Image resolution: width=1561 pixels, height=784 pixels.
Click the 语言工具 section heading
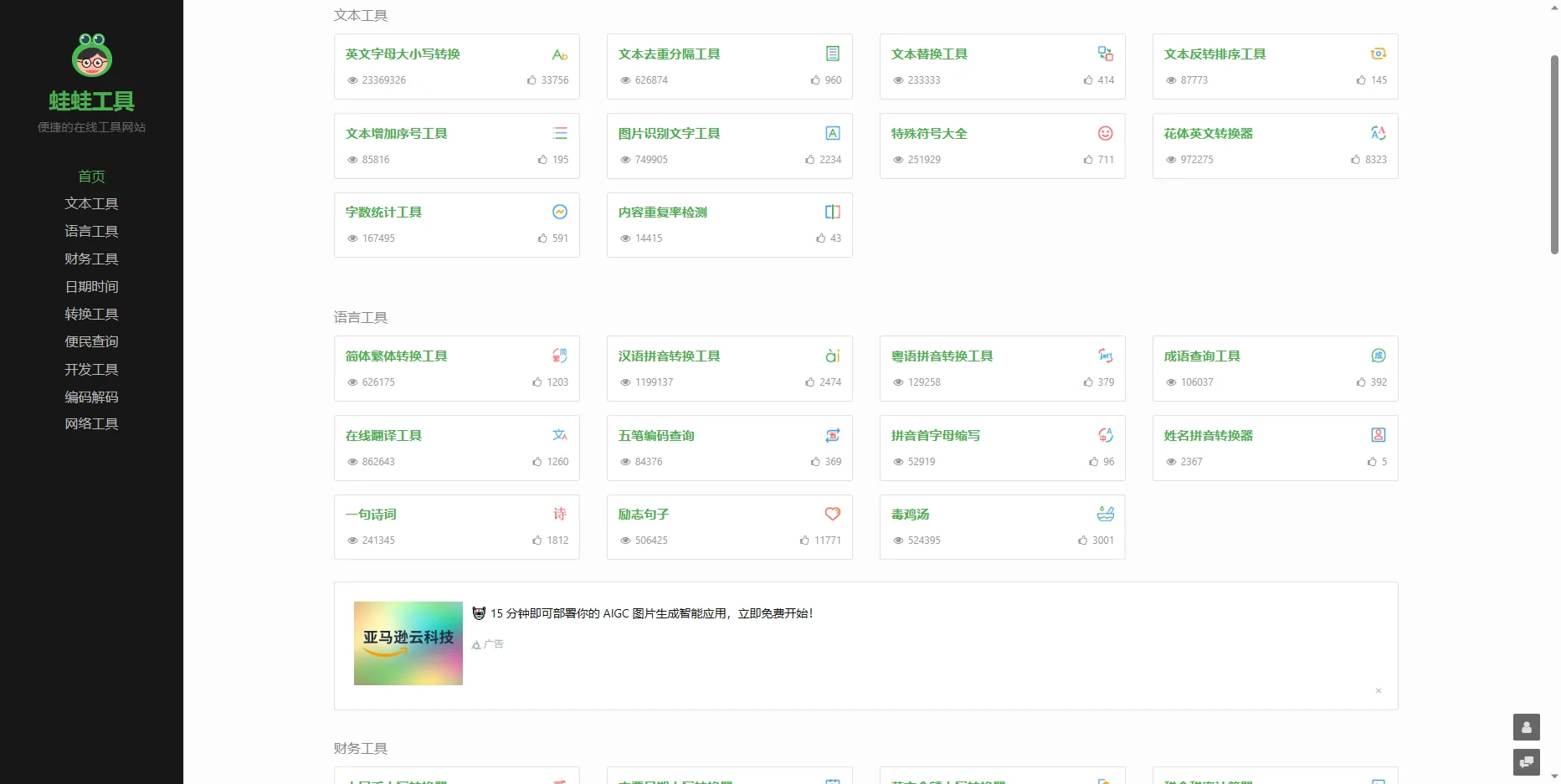[x=361, y=318]
